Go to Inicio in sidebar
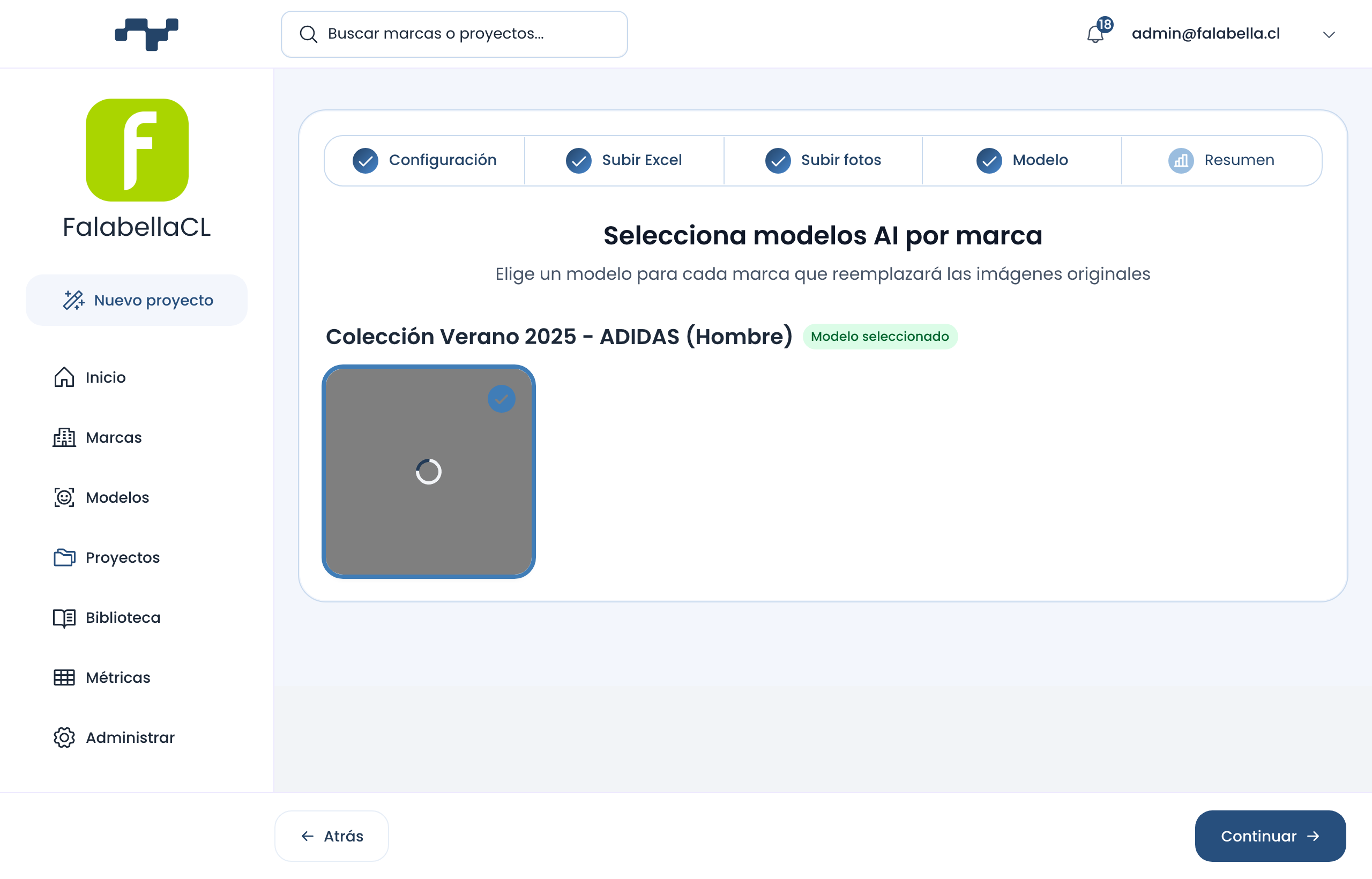 [106, 377]
